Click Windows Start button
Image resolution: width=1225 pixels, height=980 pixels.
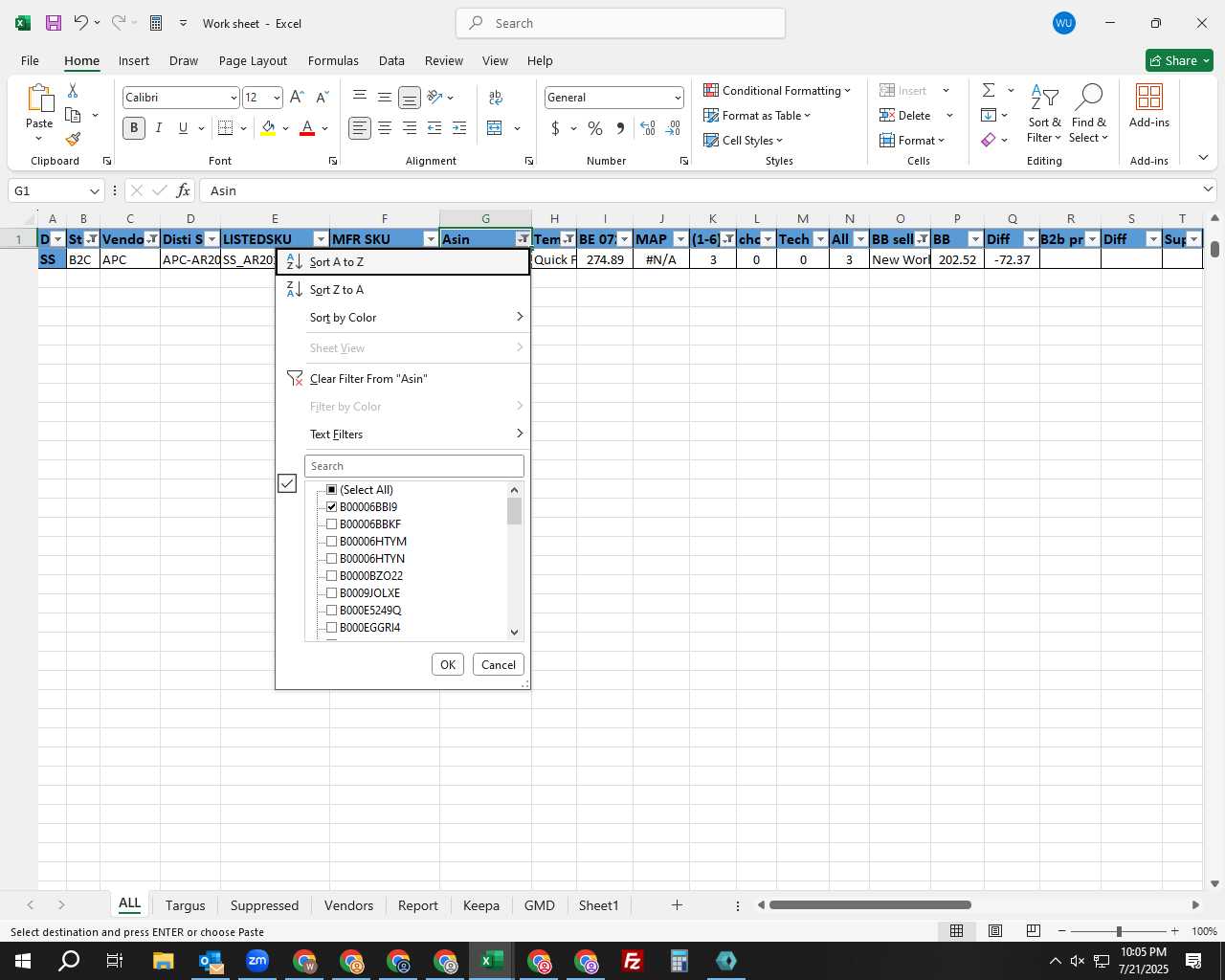(x=23, y=961)
